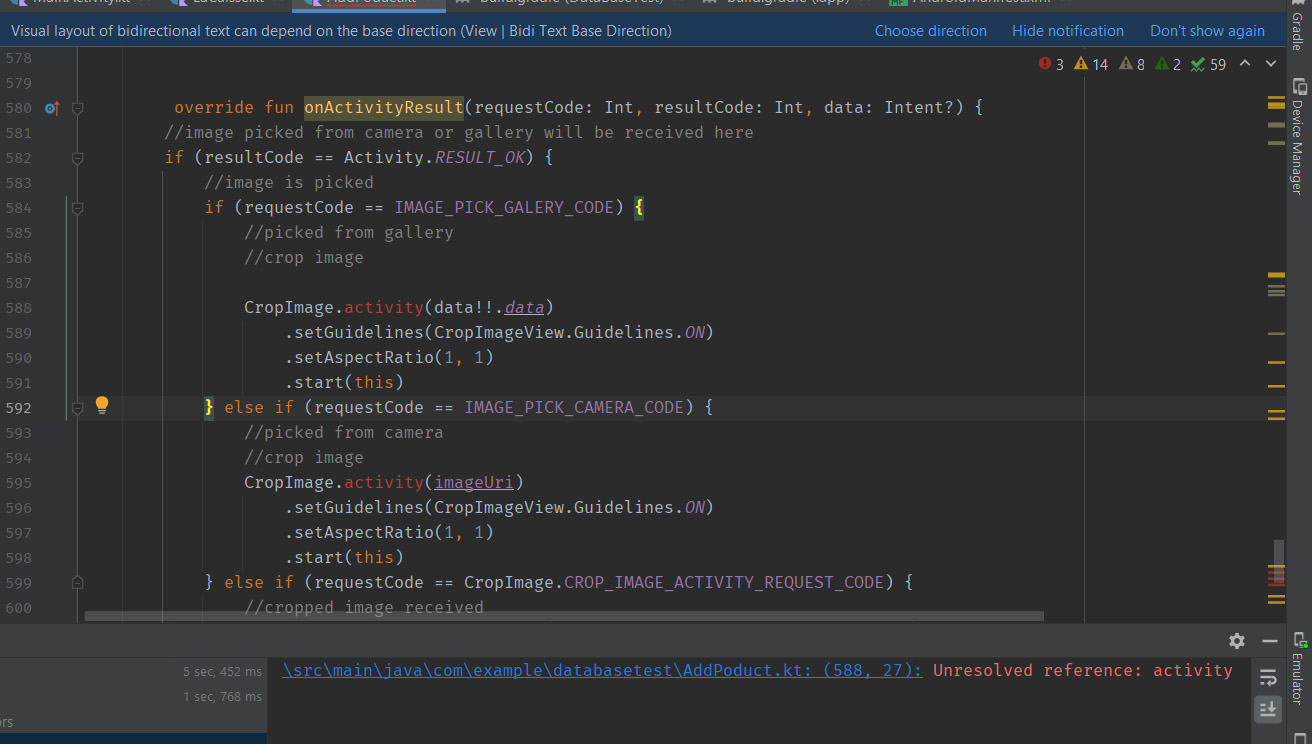Screen dimensions: 1312x744
Task: Open build output settings with the gear icon
Action: [1237, 641]
